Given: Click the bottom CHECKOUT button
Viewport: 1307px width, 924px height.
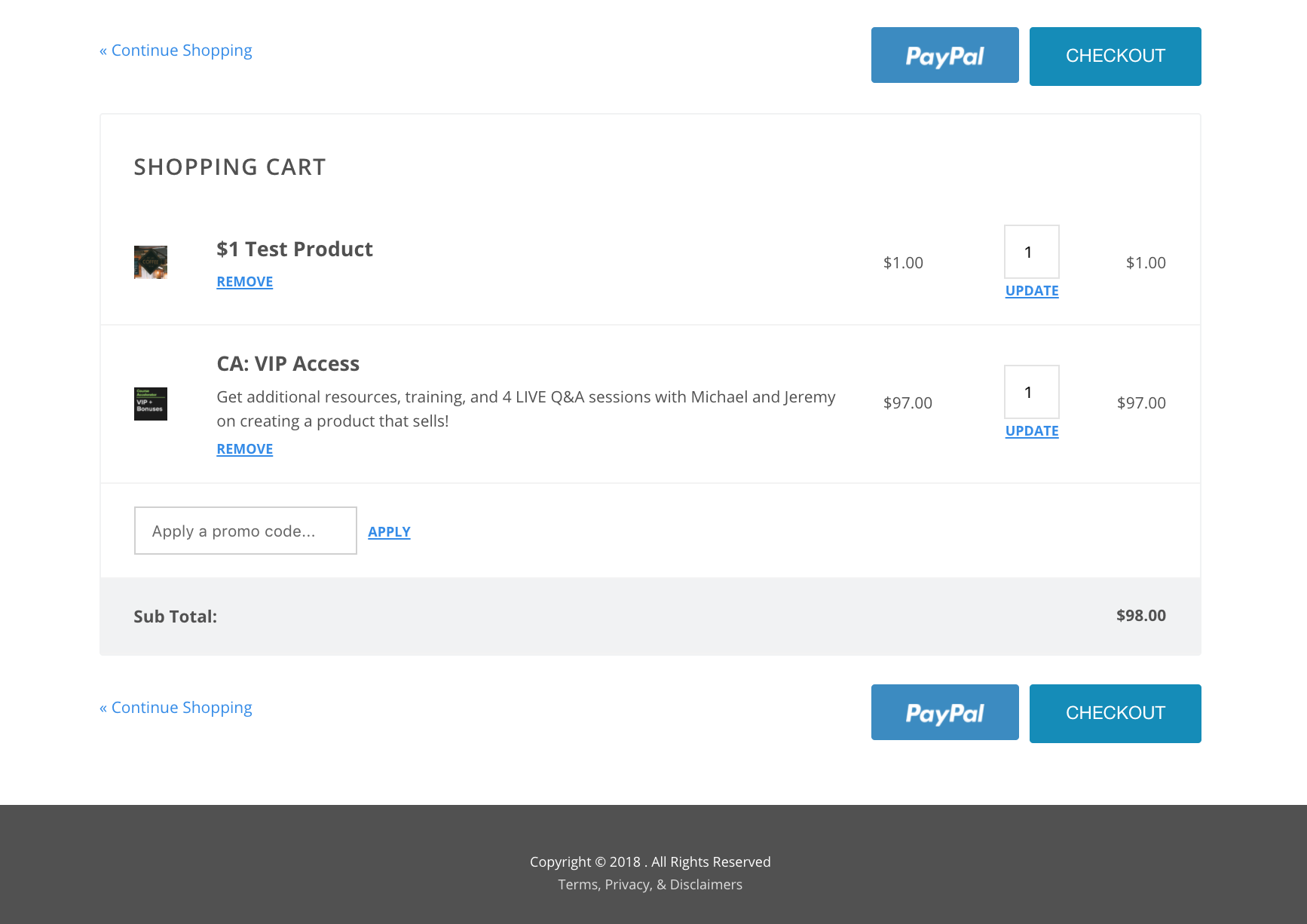Looking at the screenshot, I should (x=1115, y=714).
